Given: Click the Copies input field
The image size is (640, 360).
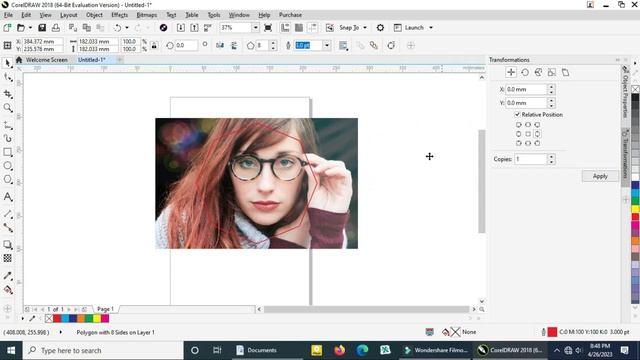Looking at the screenshot, I should 530,159.
